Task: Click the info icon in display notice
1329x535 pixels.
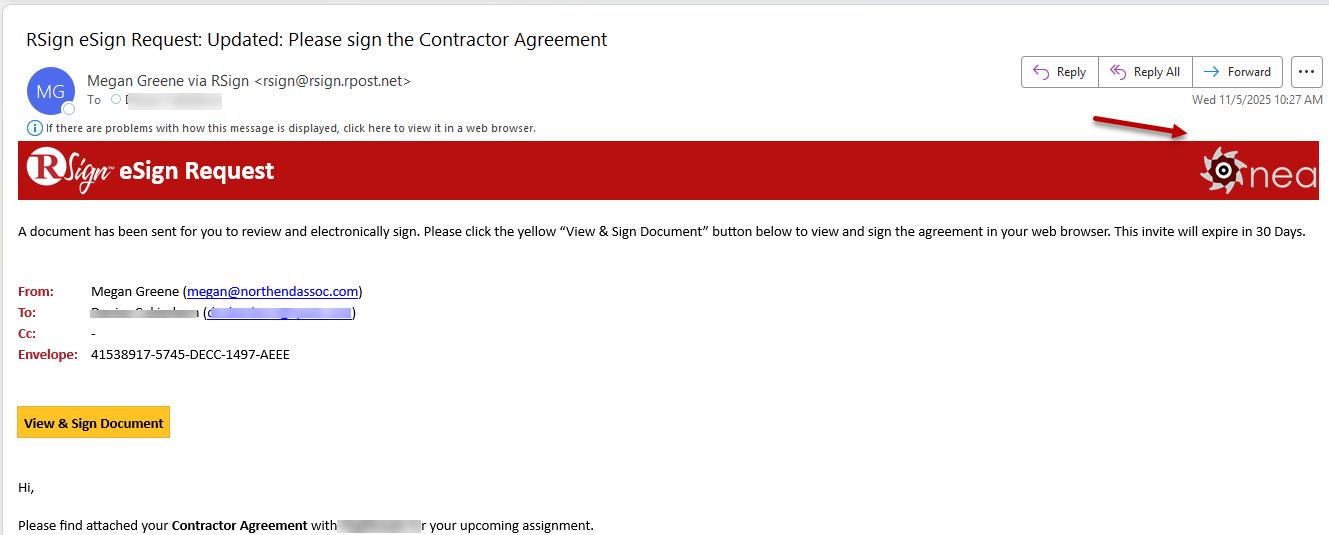Action: click(34, 128)
